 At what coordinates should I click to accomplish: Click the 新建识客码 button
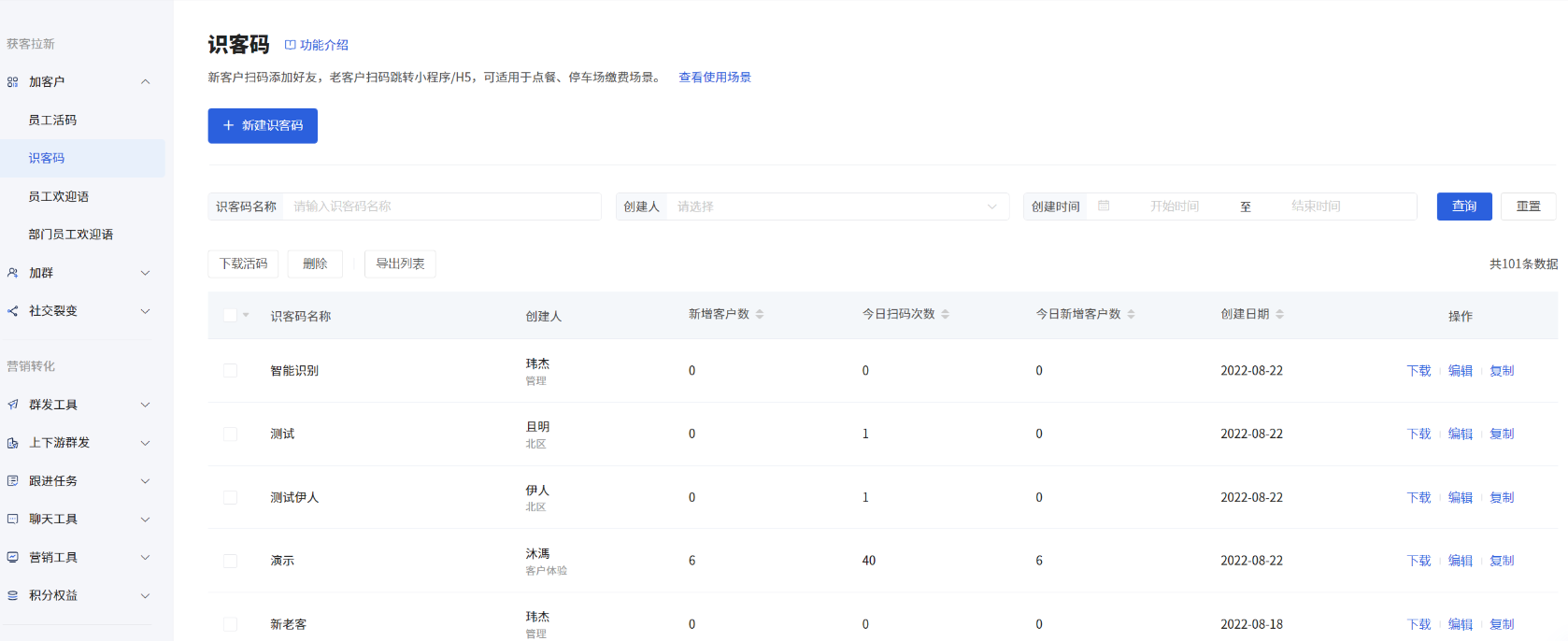click(263, 126)
